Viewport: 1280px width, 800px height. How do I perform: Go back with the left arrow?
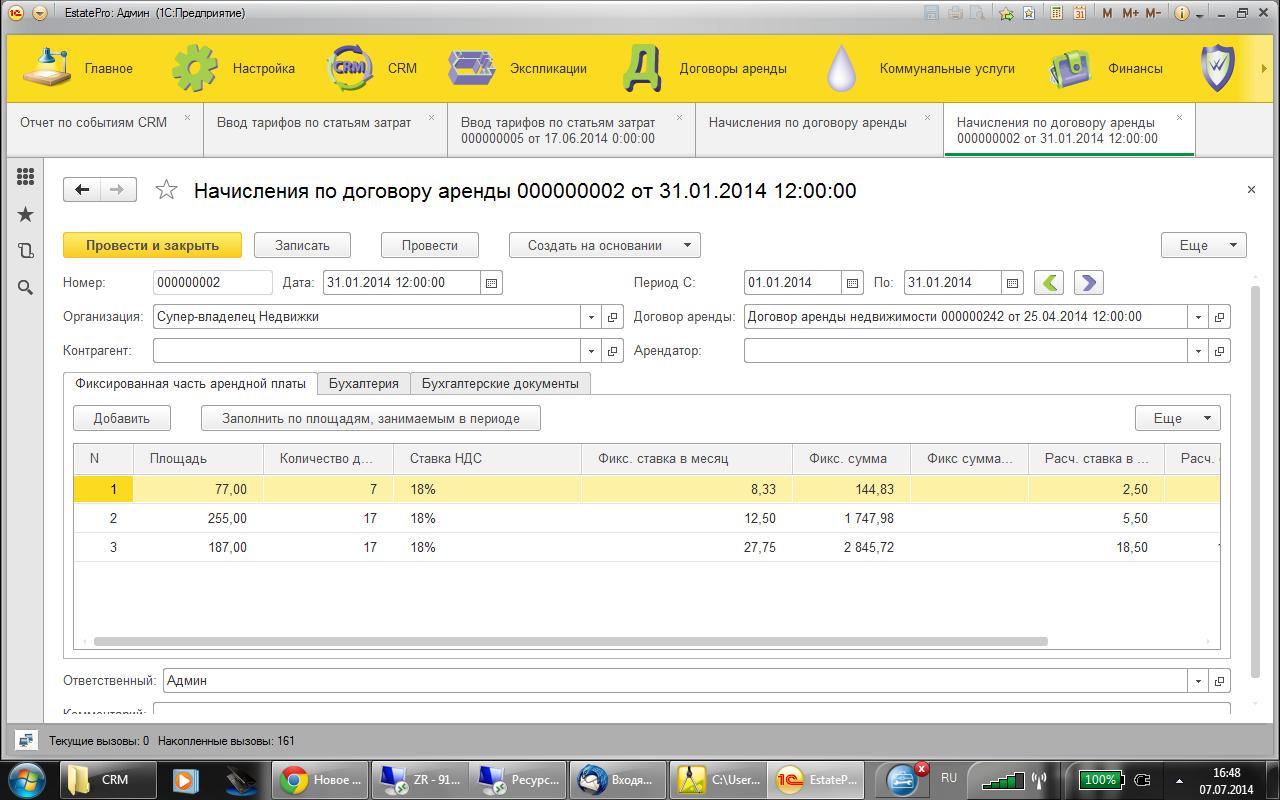tap(82, 190)
